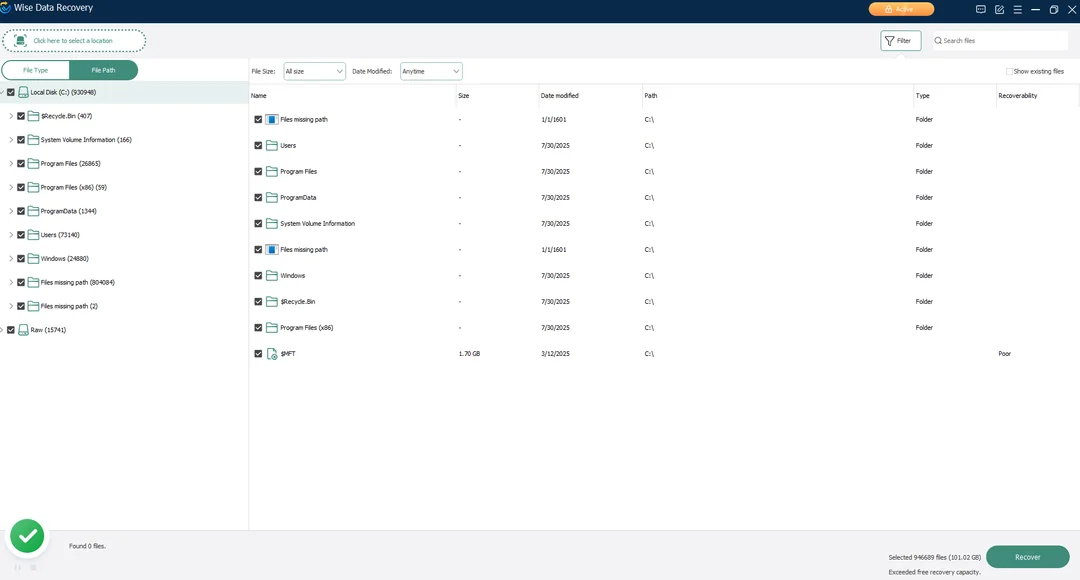Click the $MFT file icon
This screenshot has width=1080, height=580.
pyautogui.click(x=272, y=354)
